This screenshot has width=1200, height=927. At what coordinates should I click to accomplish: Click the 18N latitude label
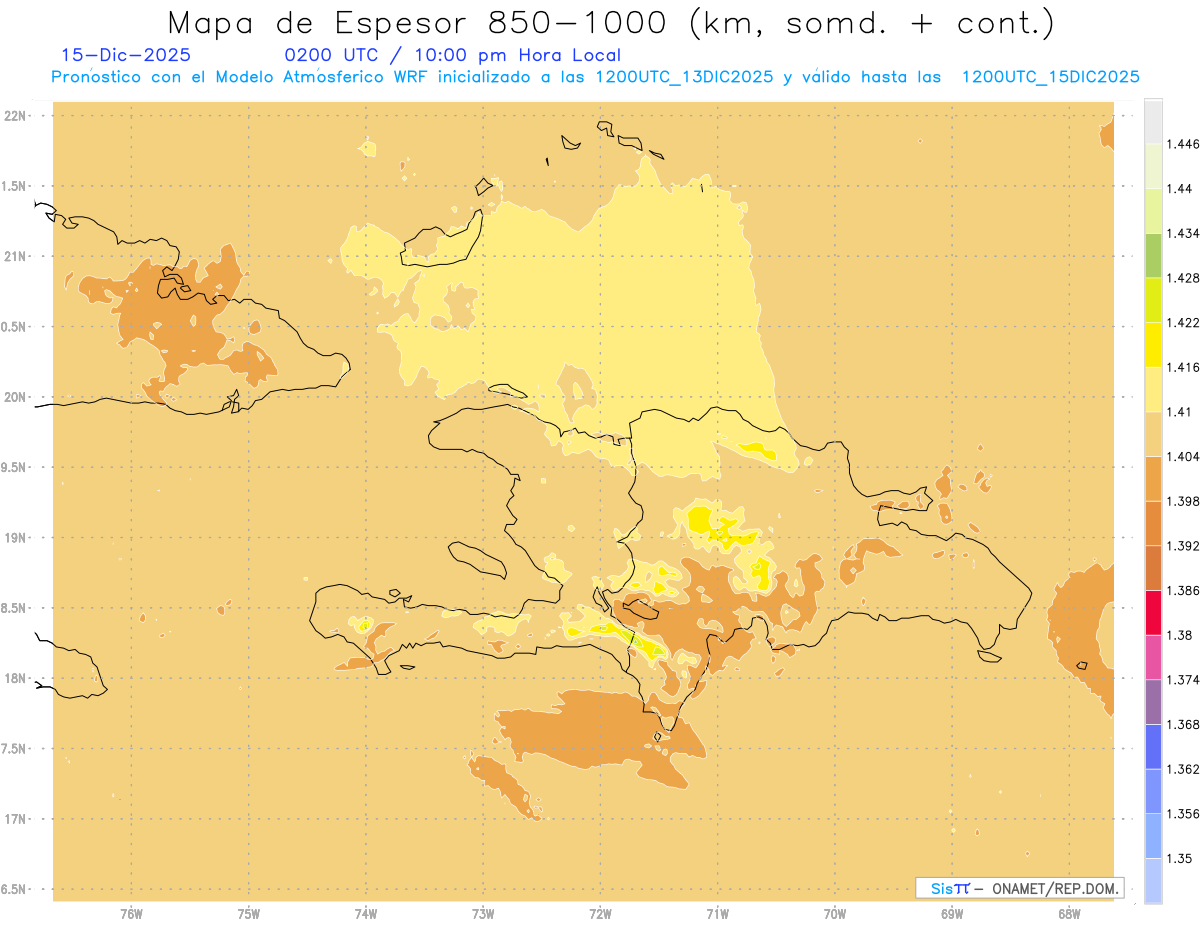[x=16, y=679]
